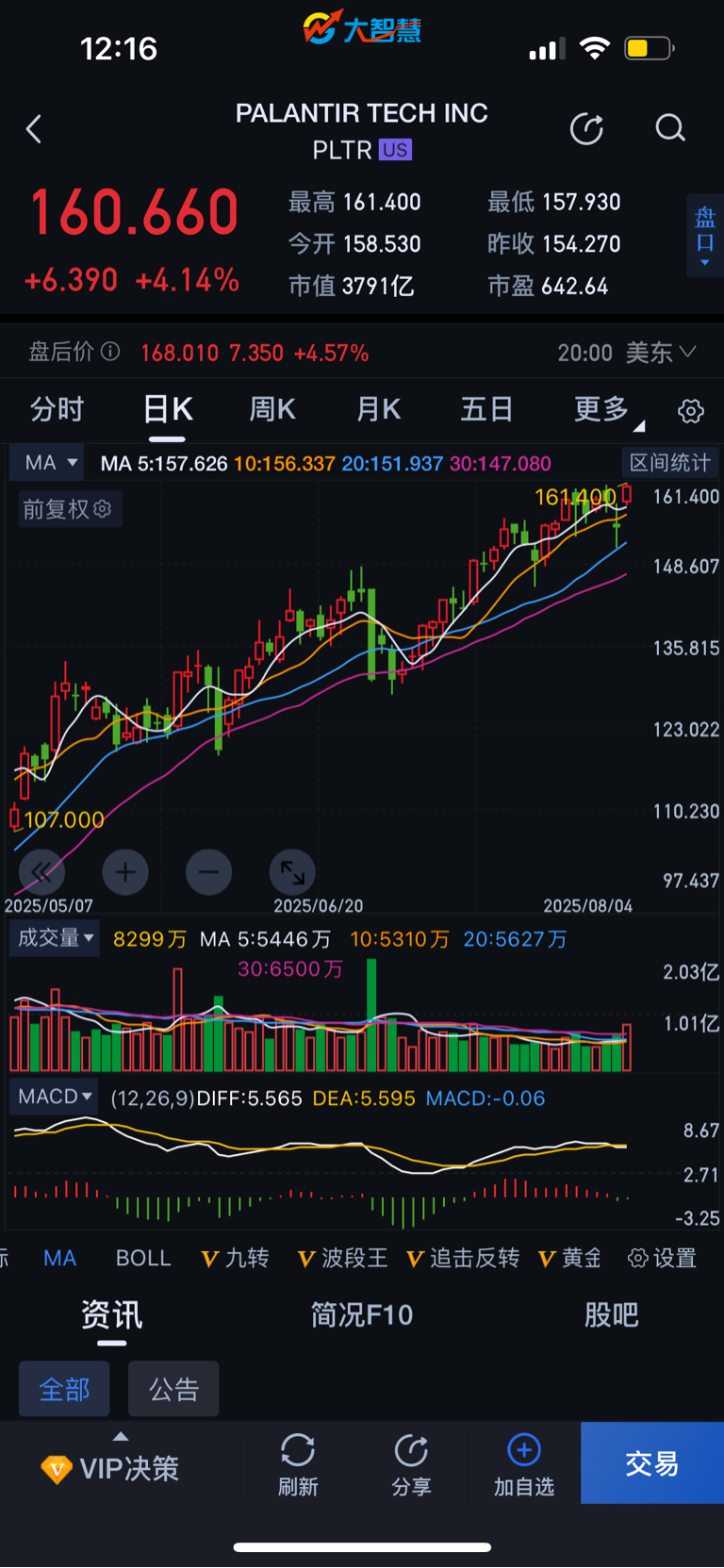Expand chart to fullscreen icon
The image size is (724, 1568).
point(292,872)
